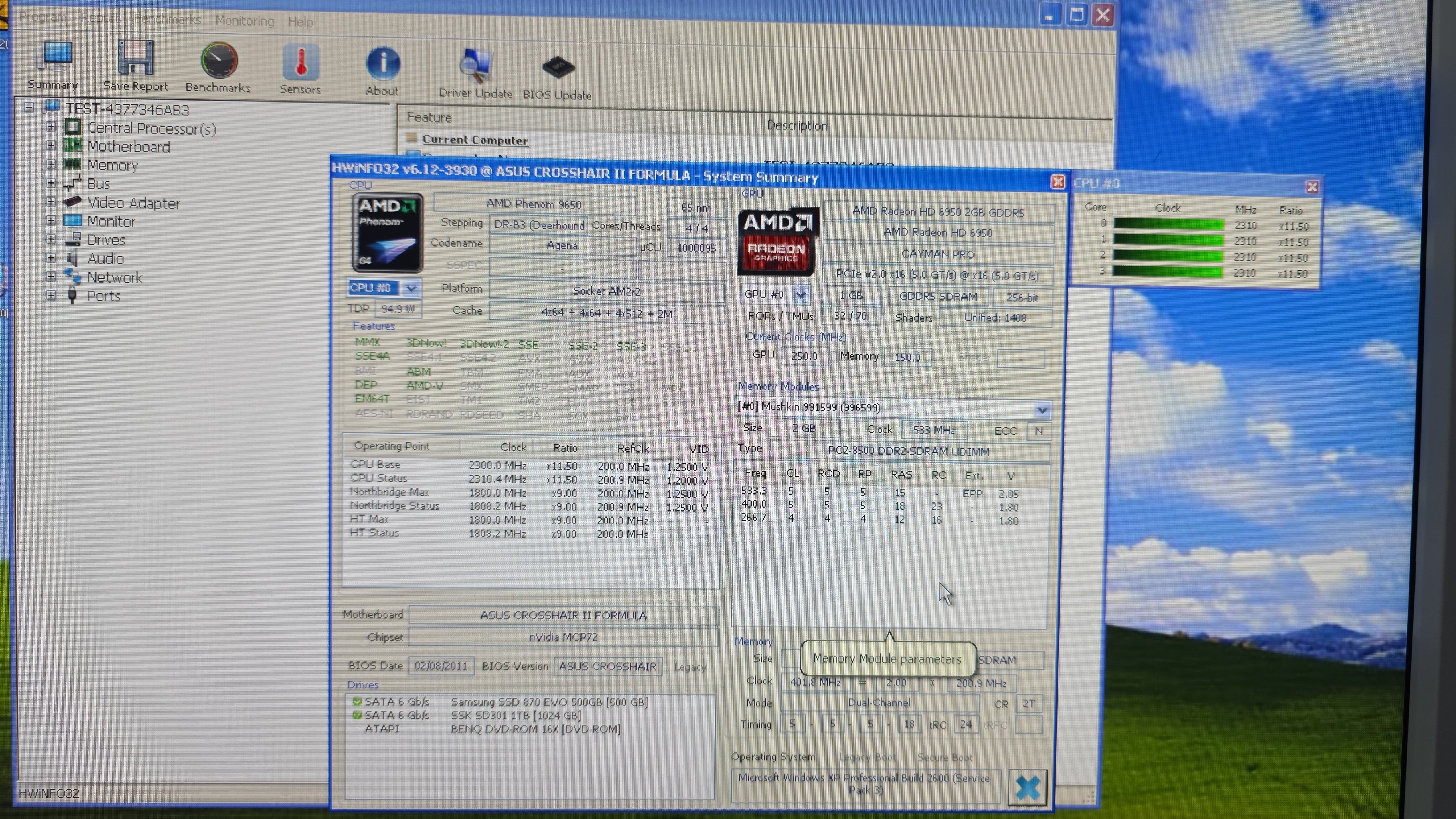Image resolution: width=1456 pixels, height=819 pixels.
Task: Open the Monitoring menu
Action: tap(244, 21)
